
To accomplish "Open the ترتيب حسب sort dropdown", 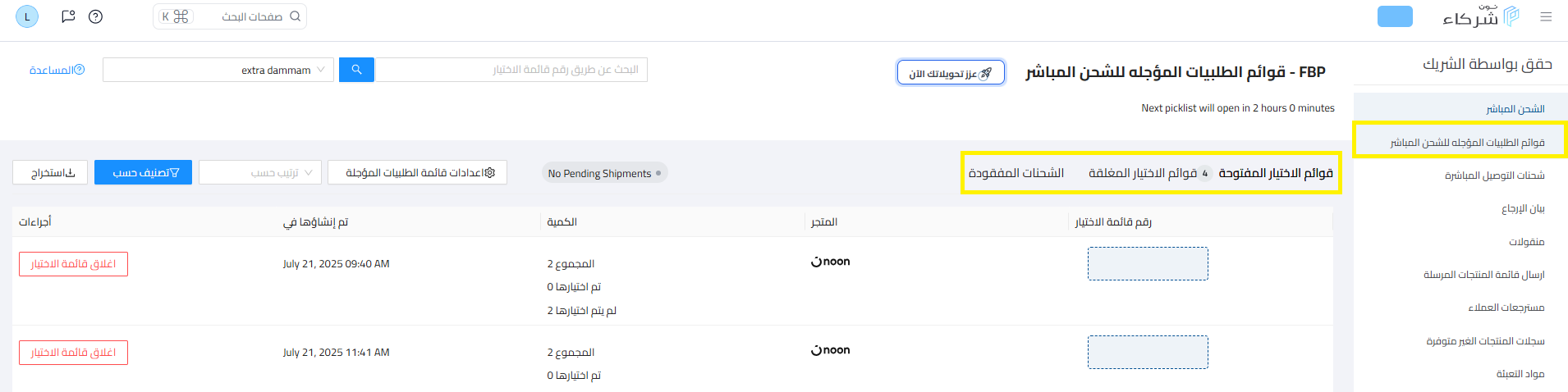I will pyautogui.click(x=260, y=172).
